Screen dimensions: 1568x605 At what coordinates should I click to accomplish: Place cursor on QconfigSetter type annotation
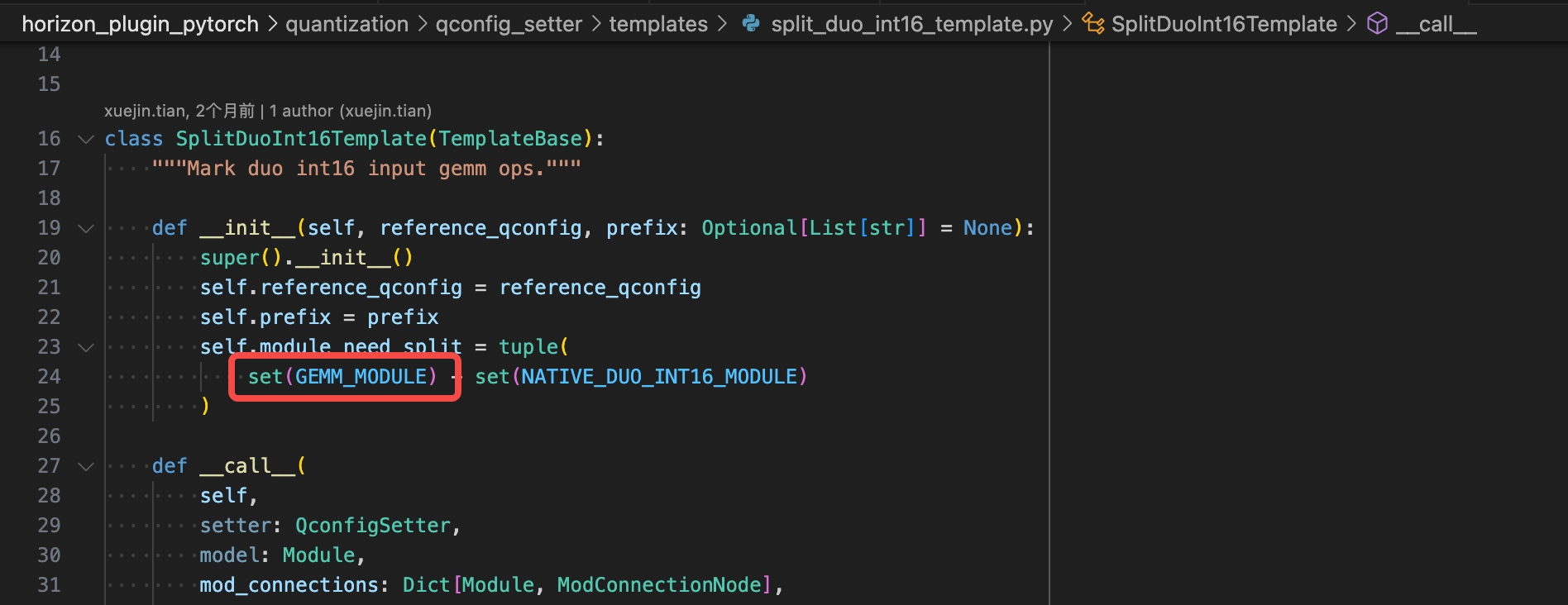373,526
